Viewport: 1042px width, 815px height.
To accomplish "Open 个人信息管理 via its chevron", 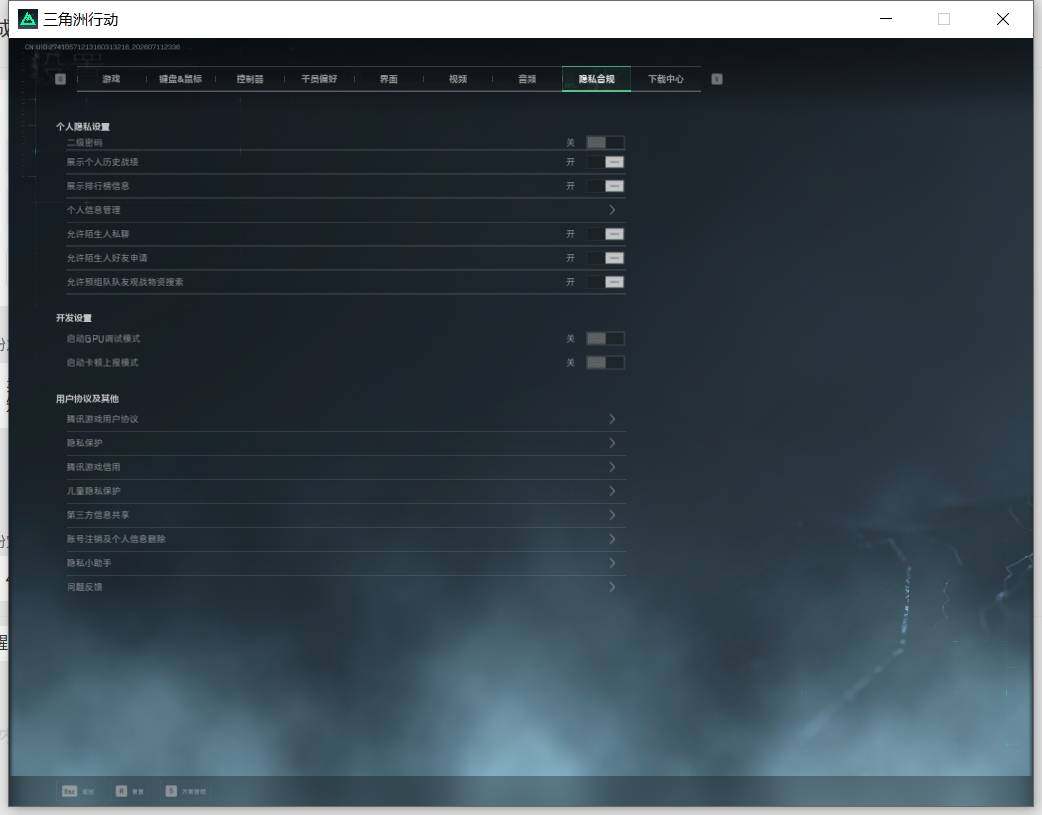I will tap(612, 210).
